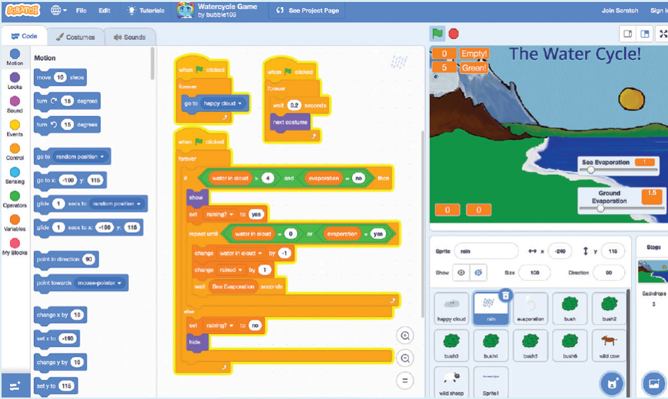Image resolution: width=668 pixels, height=399 pixels.
Task: Click the red stop button above stage
Action: click(454, 33)
